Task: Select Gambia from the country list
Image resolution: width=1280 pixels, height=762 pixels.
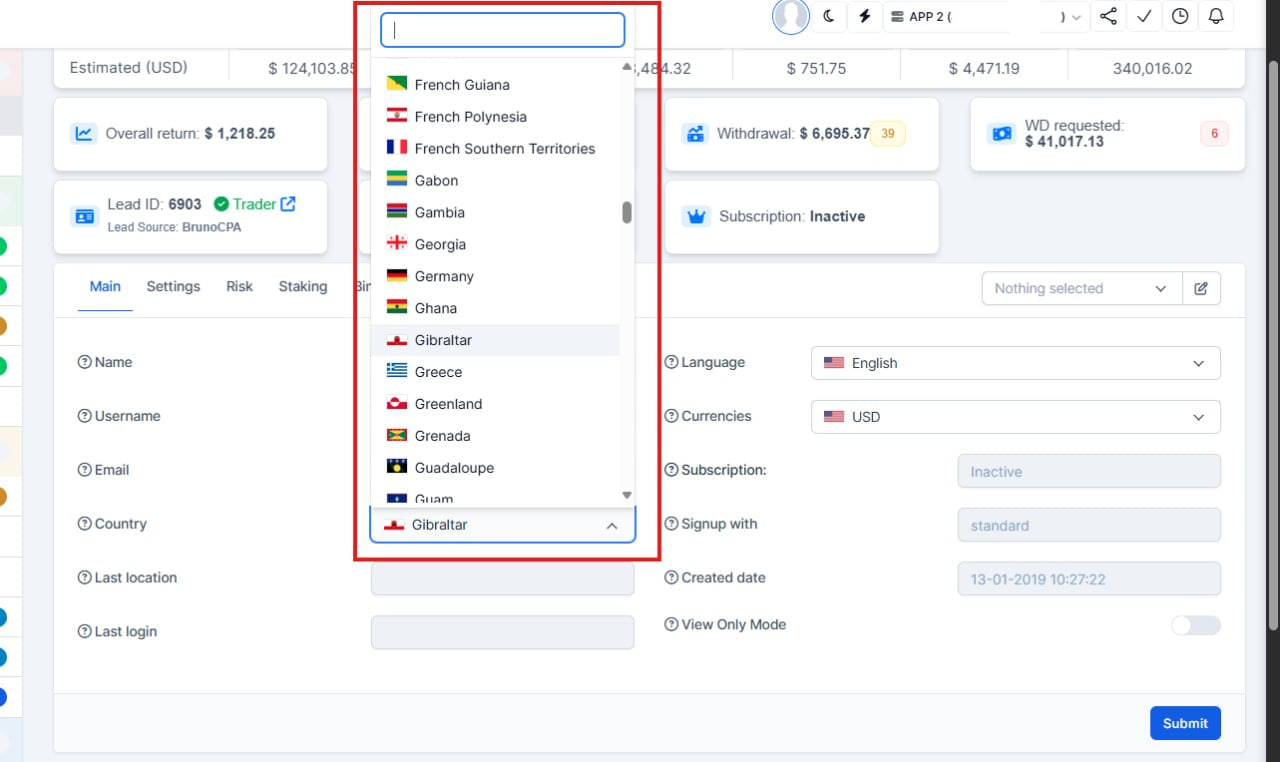Action: (495, 213)
